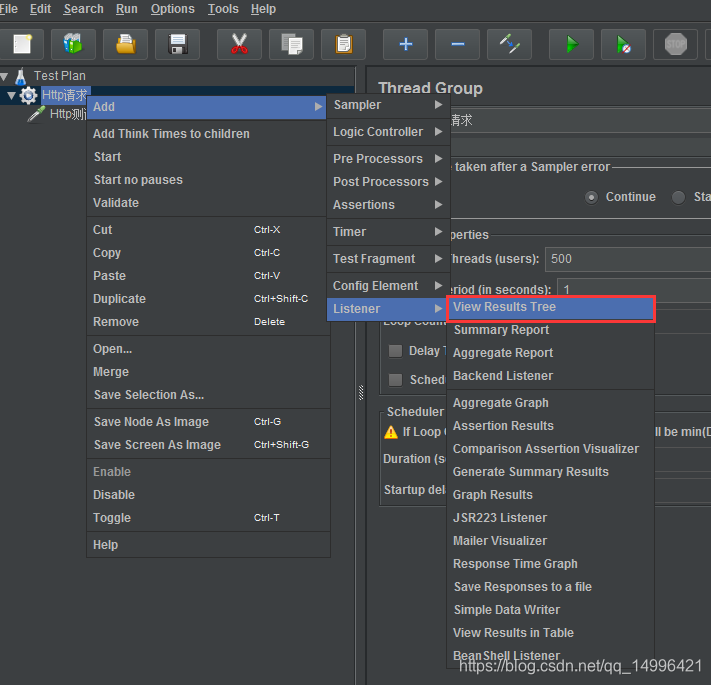Open the Tools menu
Viewport: 711px width, 685px height.
223,9
